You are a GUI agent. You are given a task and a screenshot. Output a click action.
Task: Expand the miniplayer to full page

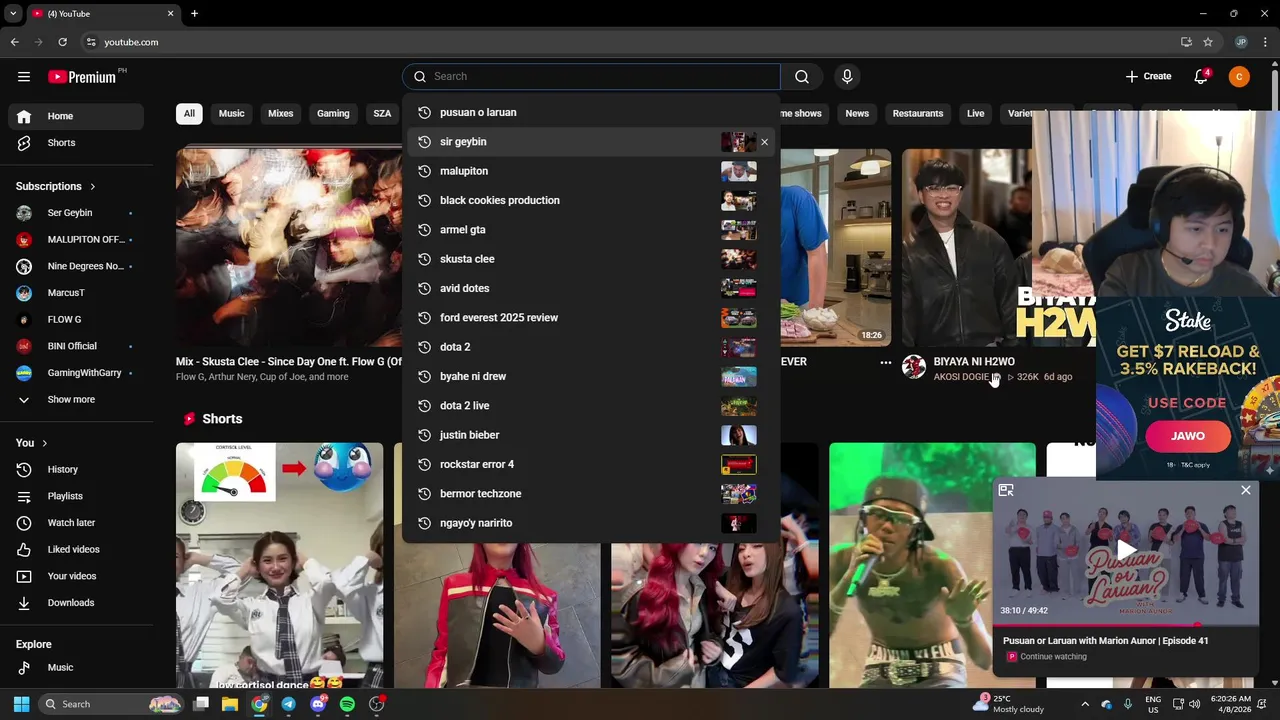1006,490
